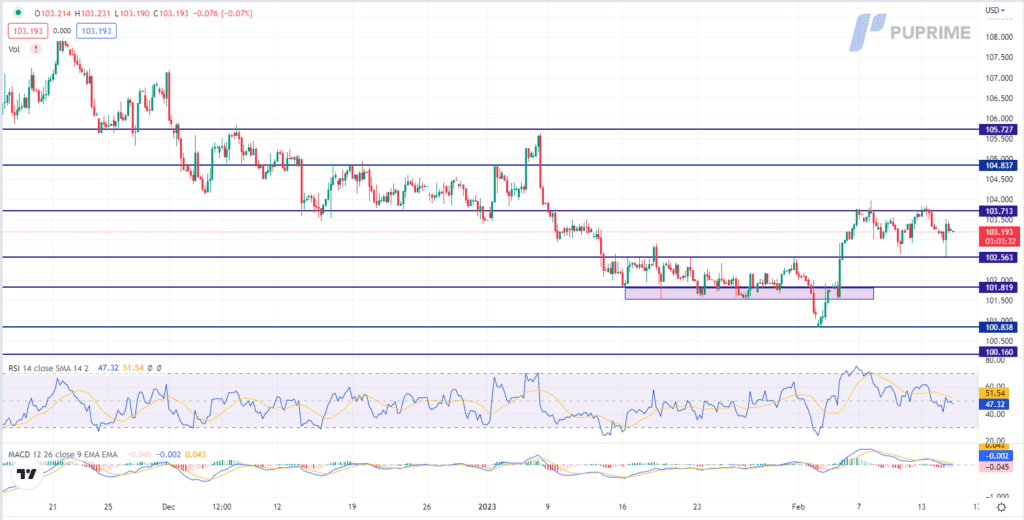Open chart settings gear icon
The image size is (1024, 520).
click(1001, 507)
